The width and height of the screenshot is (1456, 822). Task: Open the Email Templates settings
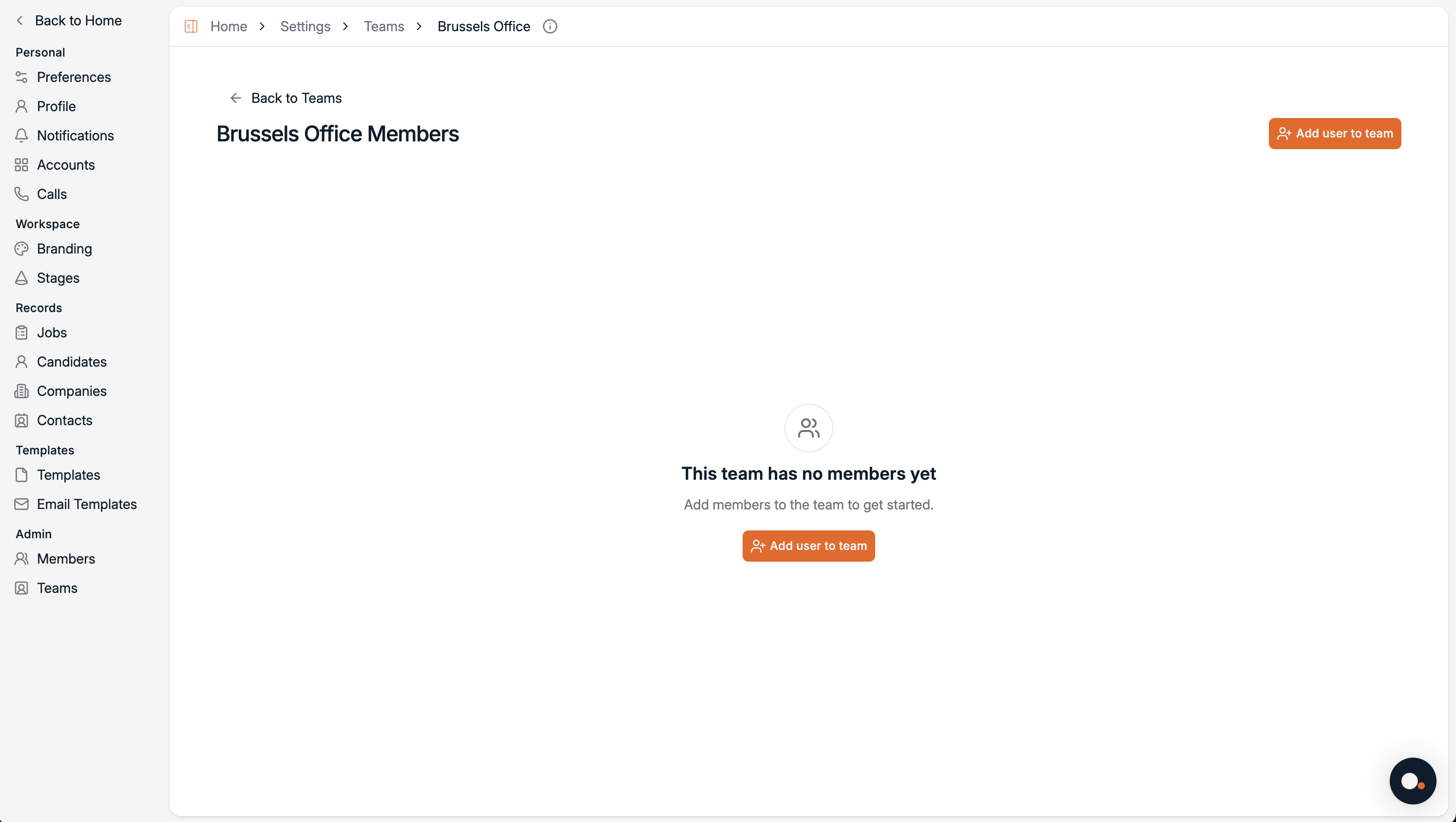tap(86, 504)
